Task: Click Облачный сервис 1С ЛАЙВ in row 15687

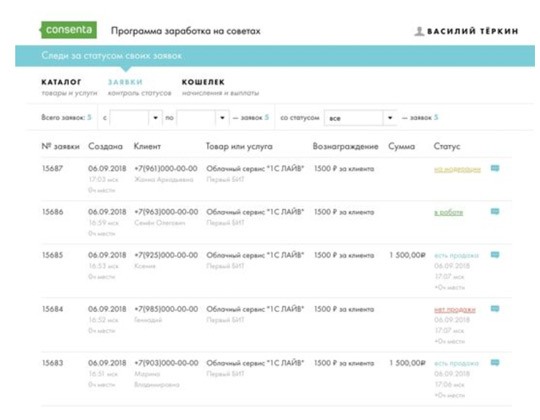Action: tap(255, 169)
